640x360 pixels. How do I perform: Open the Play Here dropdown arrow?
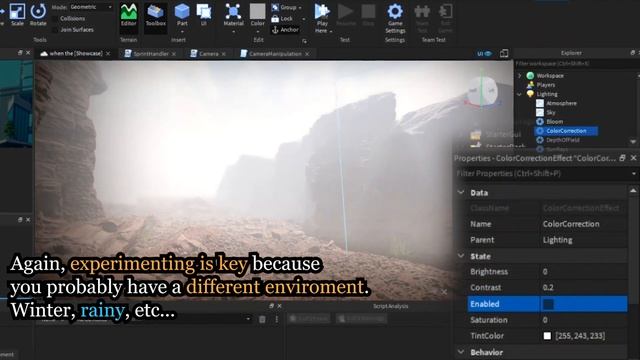pos(331,31)
